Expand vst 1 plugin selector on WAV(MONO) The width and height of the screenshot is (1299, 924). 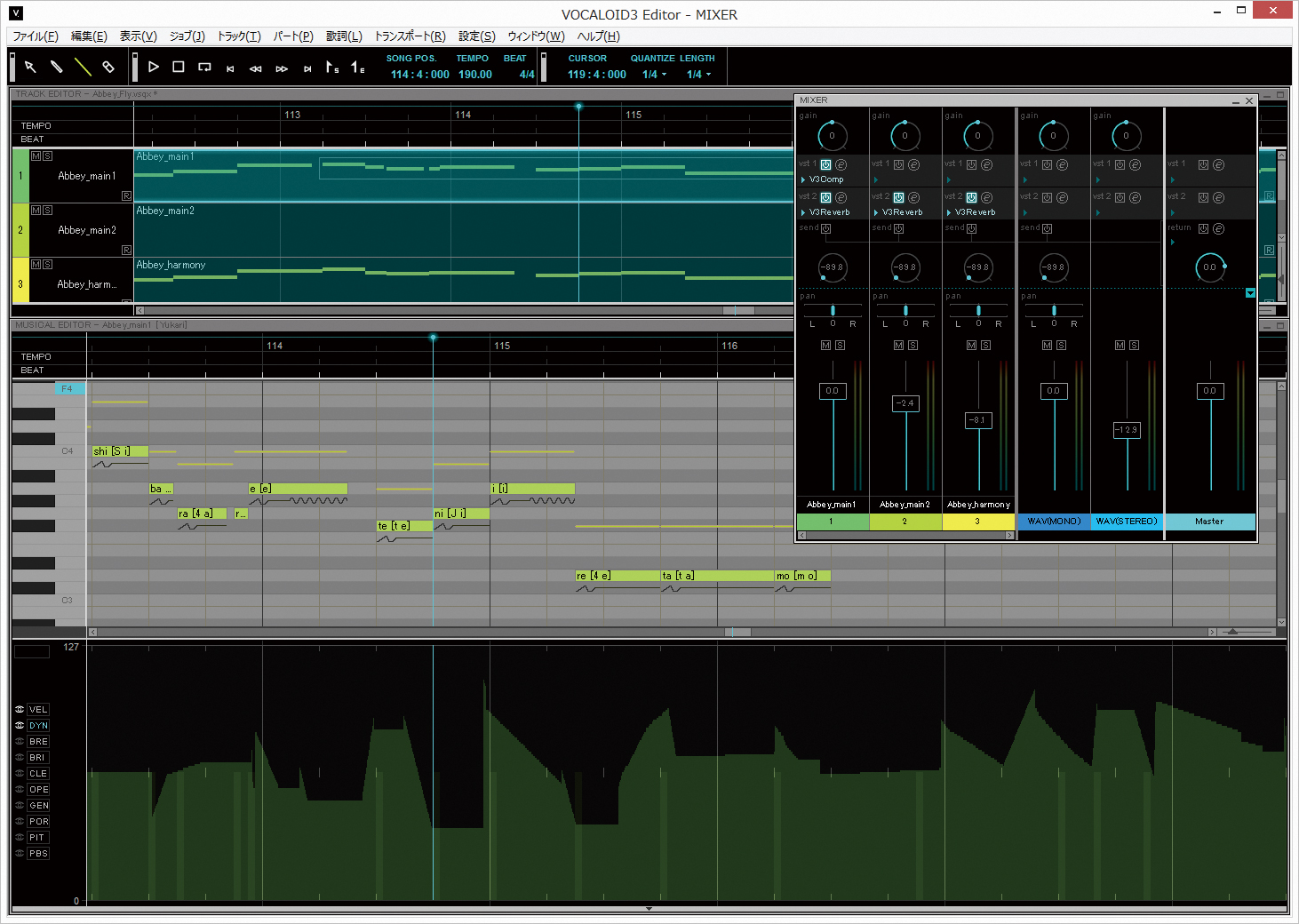pos(1024,179)
